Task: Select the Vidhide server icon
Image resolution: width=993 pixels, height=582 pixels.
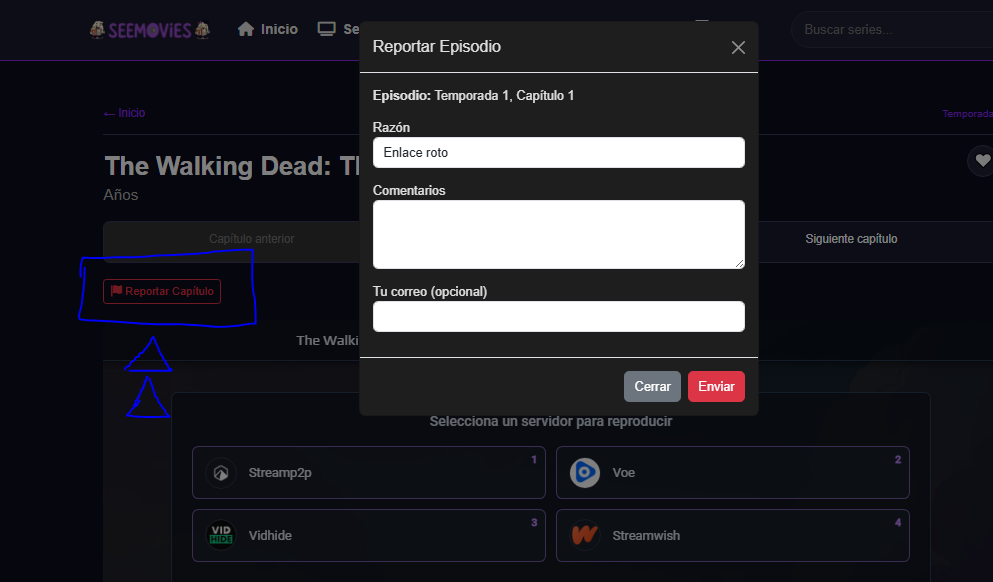Action: pos(220,535)
